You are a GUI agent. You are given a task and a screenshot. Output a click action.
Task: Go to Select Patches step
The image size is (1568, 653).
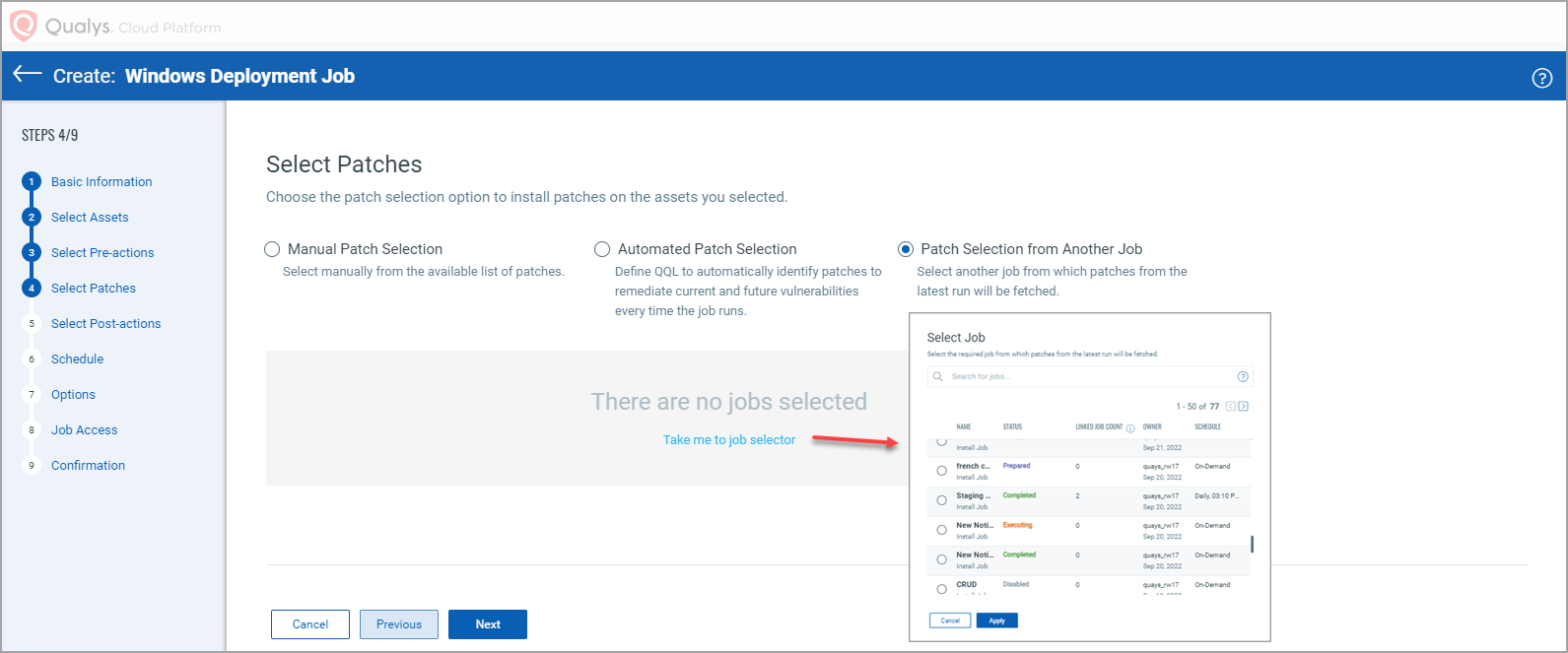click(94, 288)
